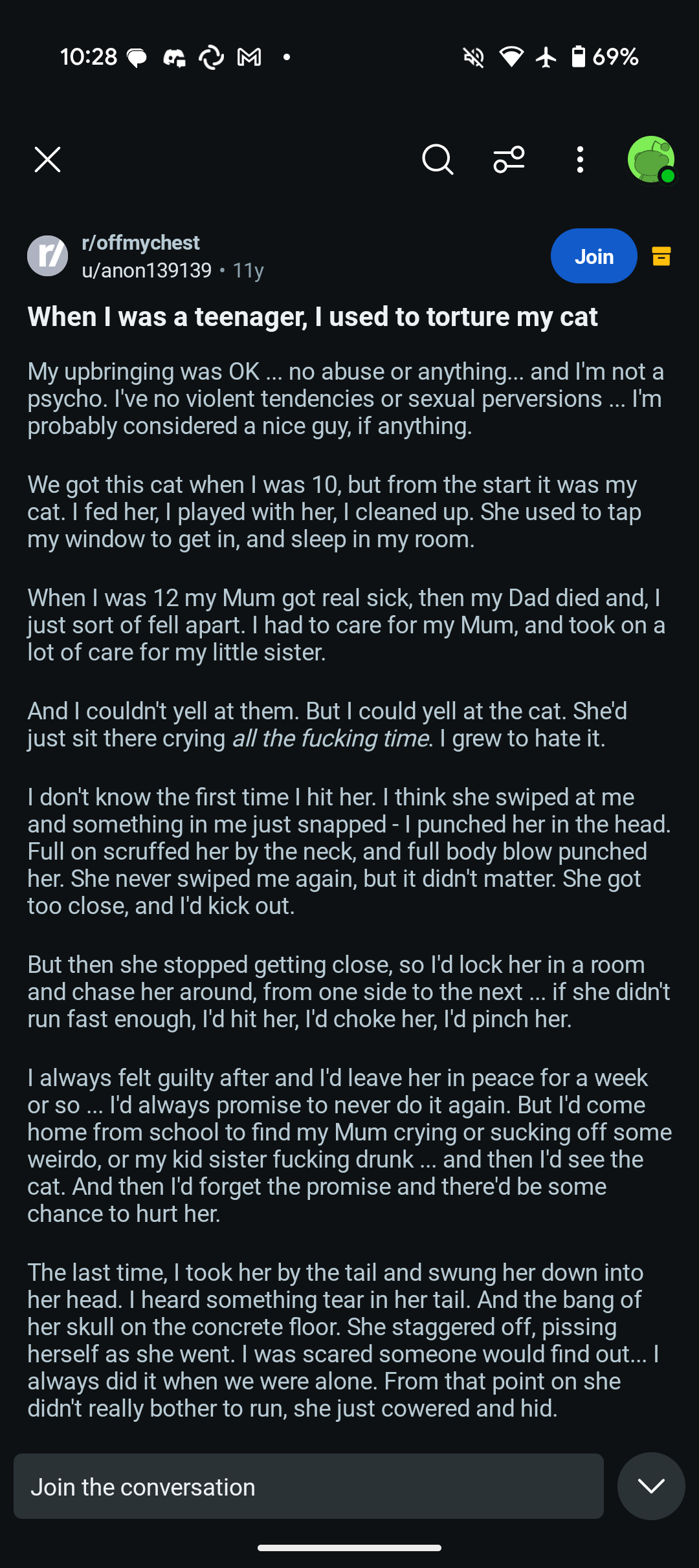Tap the Discord notification icon
Screen dimensions: 699x1568
(x=174, y=58)
